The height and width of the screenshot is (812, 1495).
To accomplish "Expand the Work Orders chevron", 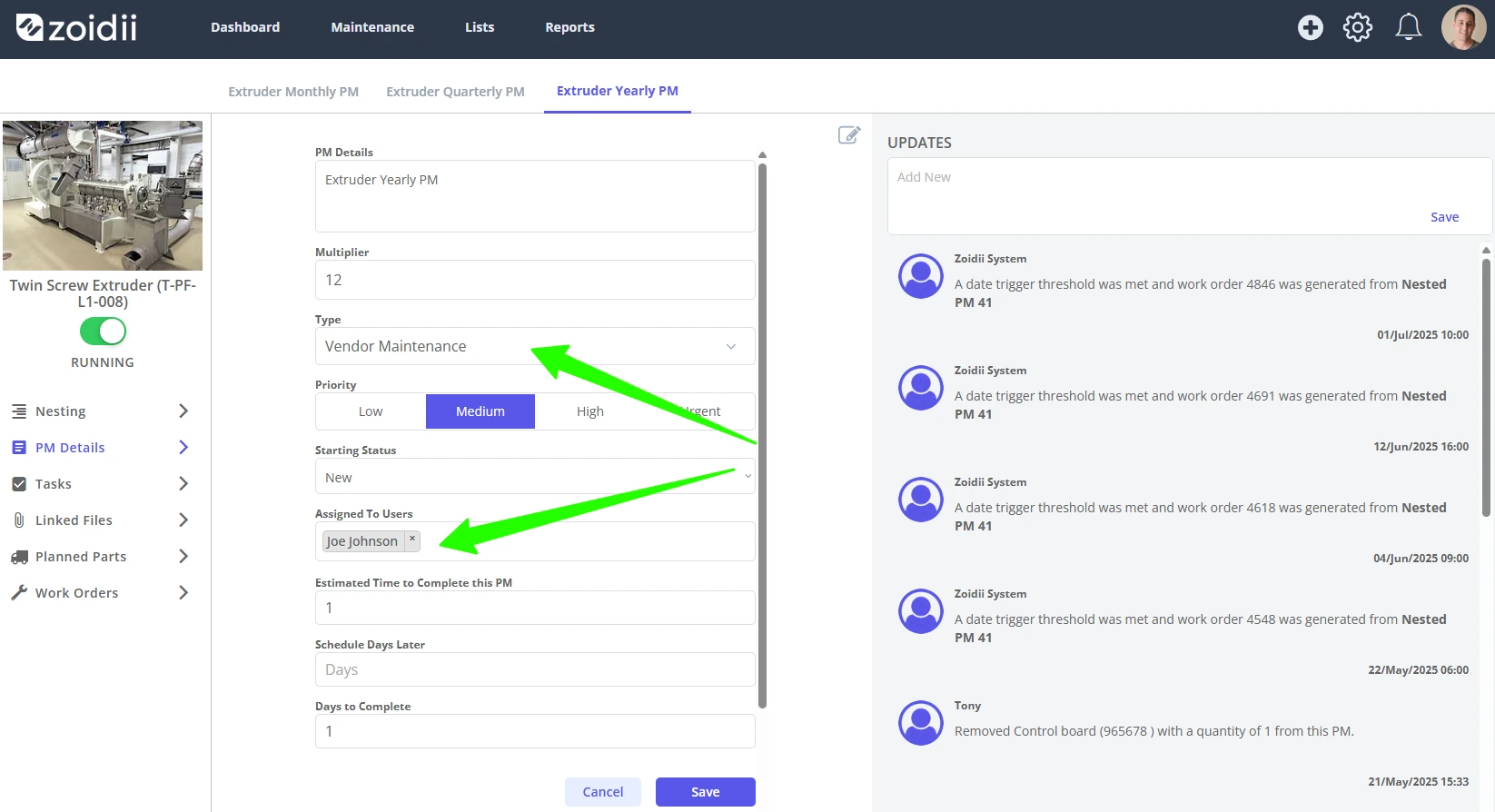I will tap(183, 593).
